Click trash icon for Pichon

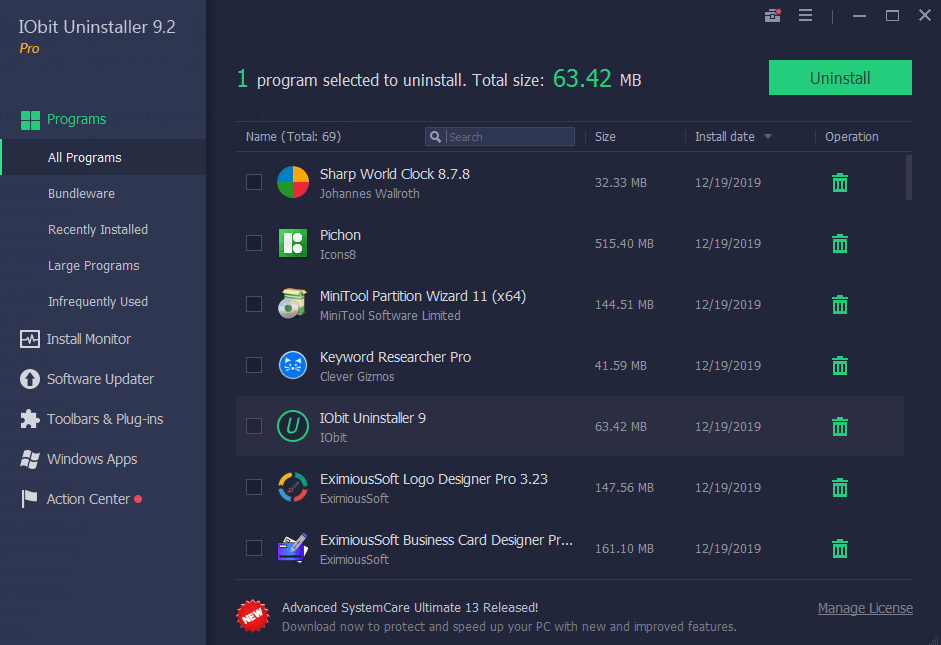click(x=840, y=244)
